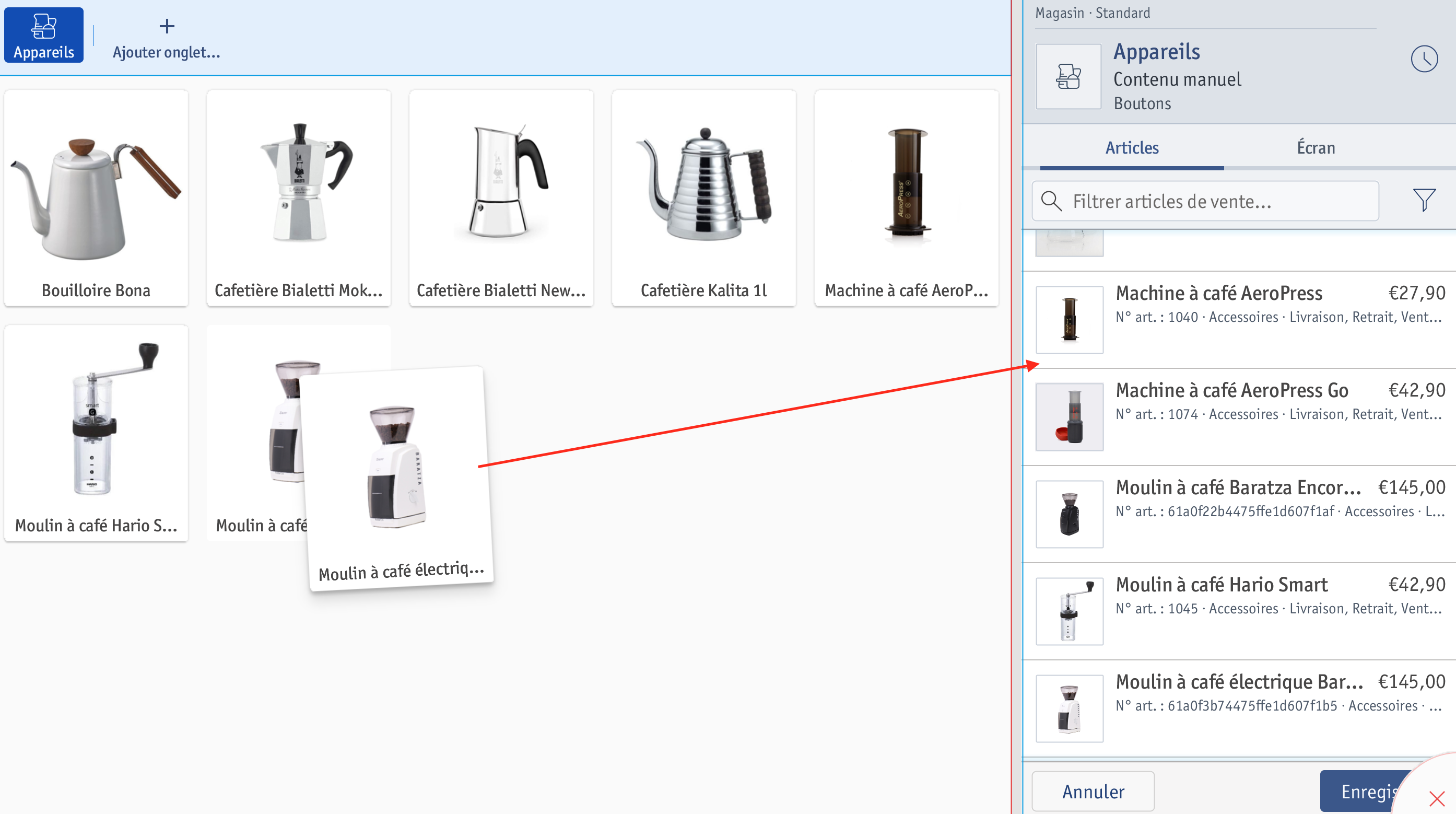The height and width of the screenshot is (814, 1456).
Task: Click Hario Smart list thumbnail
Action: point(1070,612)
